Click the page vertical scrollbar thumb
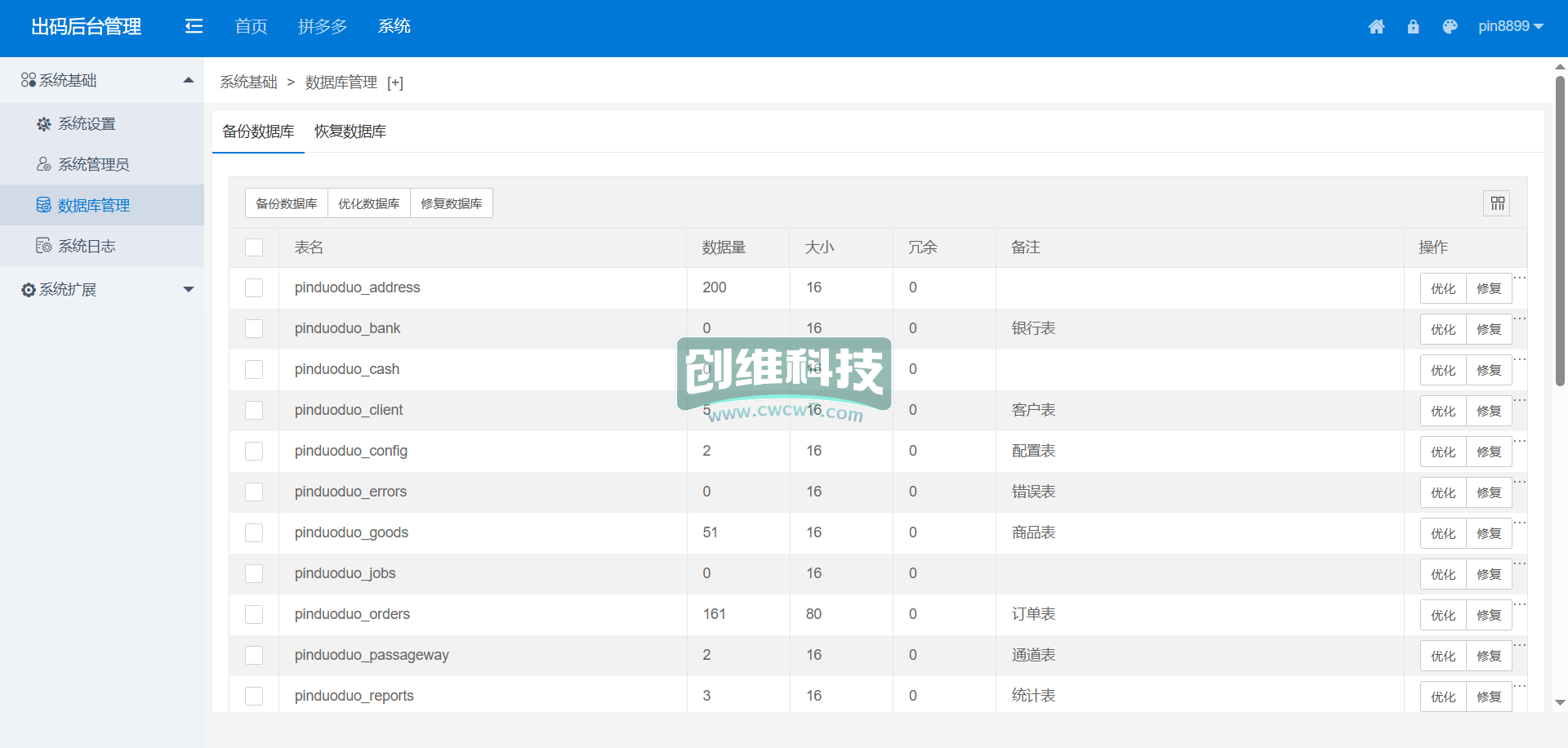Image resolution: width=1568 pixels, height=748 pixels. point(1560,229)
